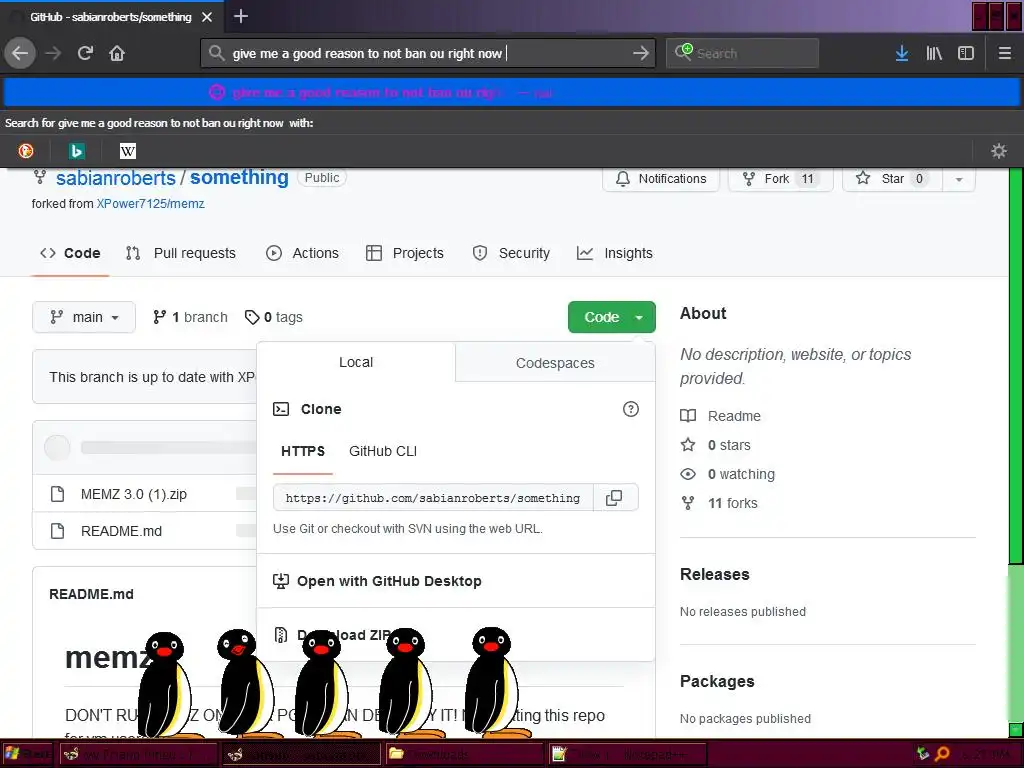Image resolution: width=1024 pixels, height=768 pixels.
Task: Click the browser Search box
Action: (743, 53)
